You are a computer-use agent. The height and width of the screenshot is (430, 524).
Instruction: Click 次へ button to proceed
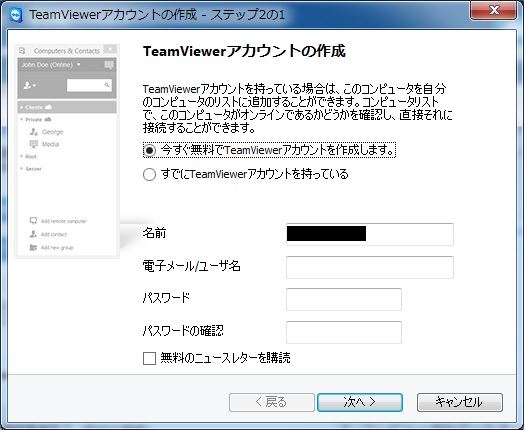pos(360,402)
